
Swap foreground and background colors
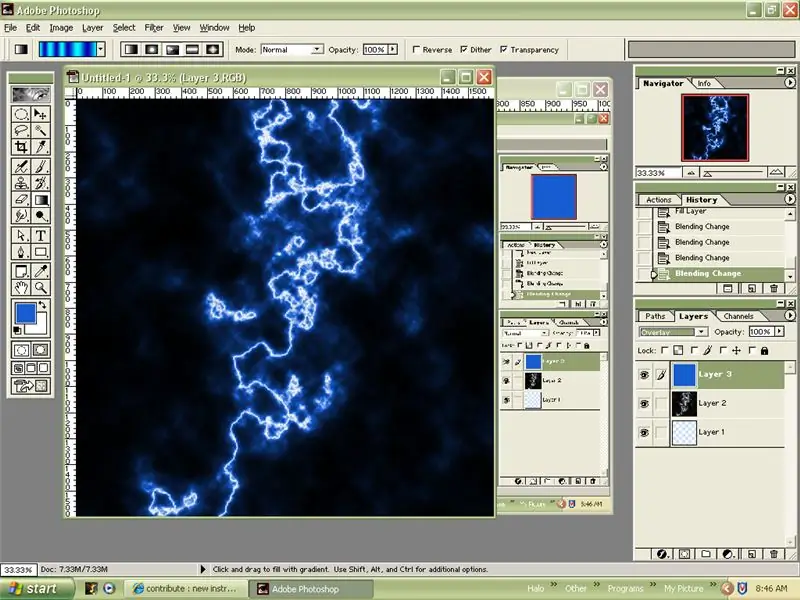43,305
